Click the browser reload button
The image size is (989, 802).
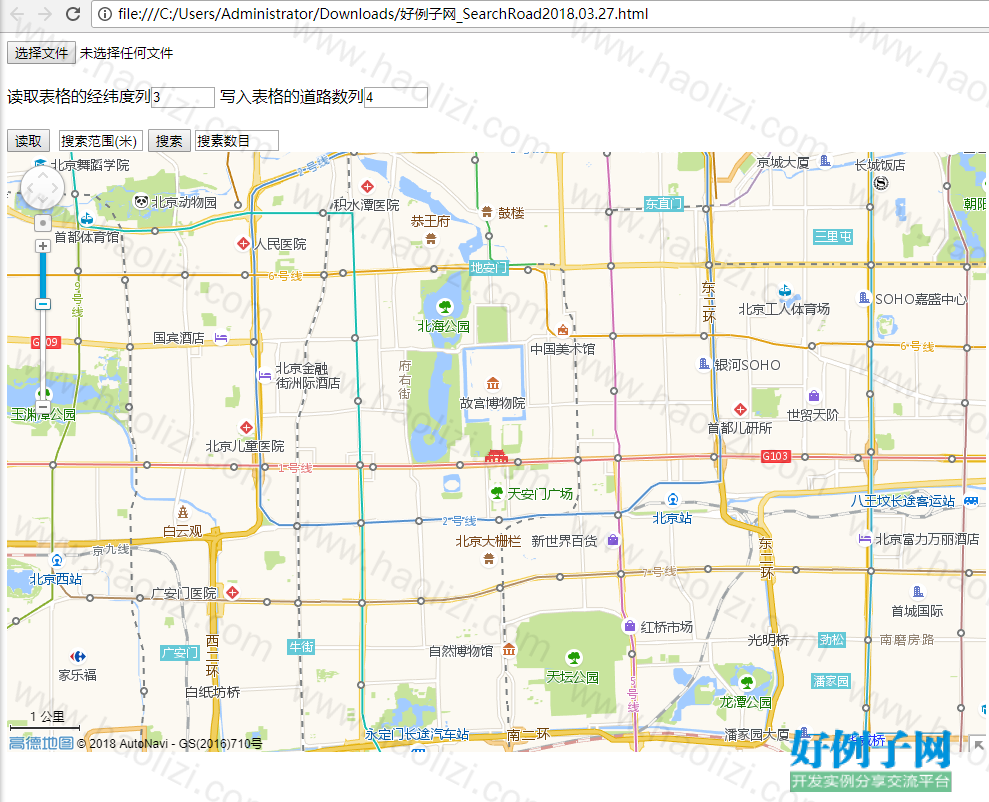tap(73, 14)
